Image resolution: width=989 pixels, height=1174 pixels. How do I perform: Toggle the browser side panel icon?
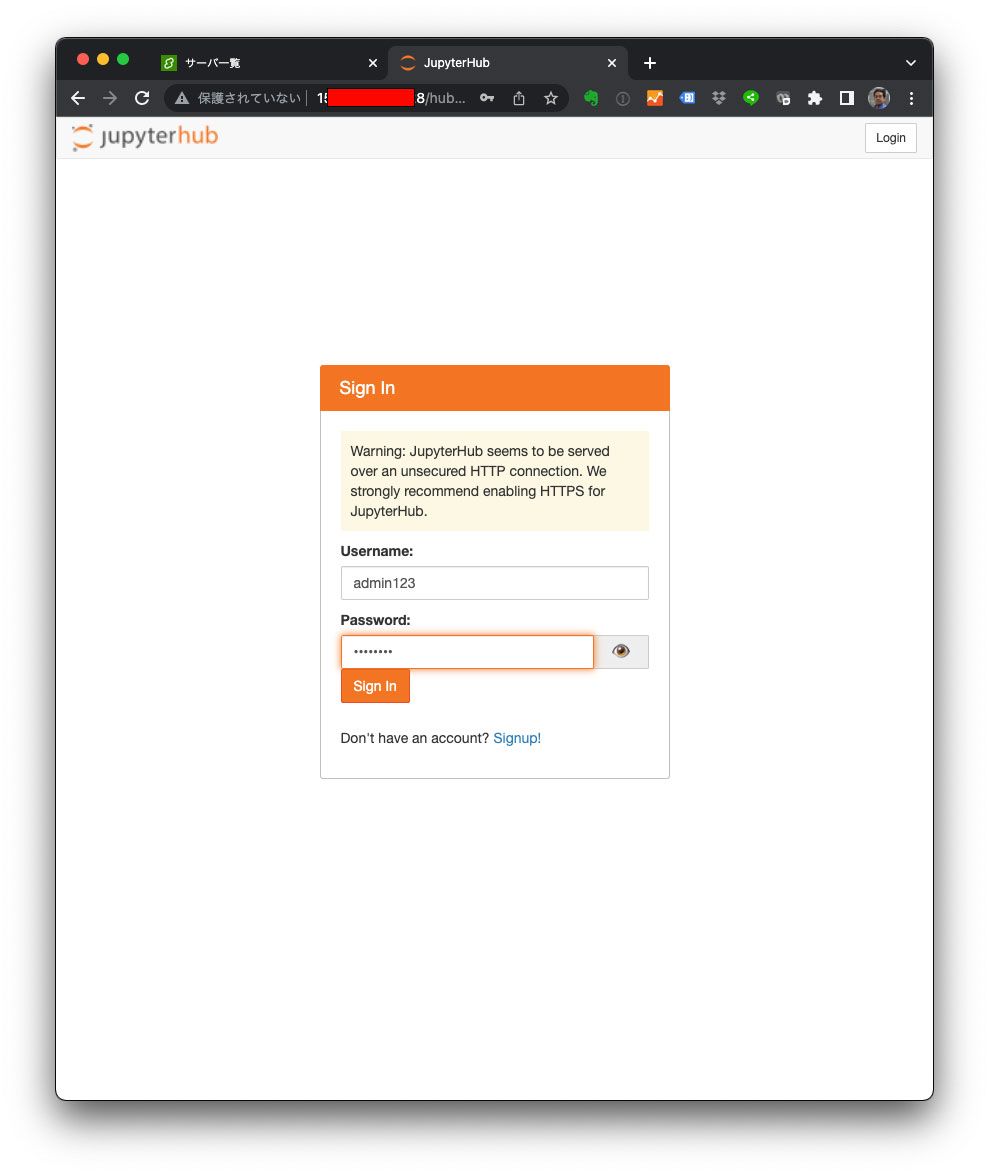(847, 98)
